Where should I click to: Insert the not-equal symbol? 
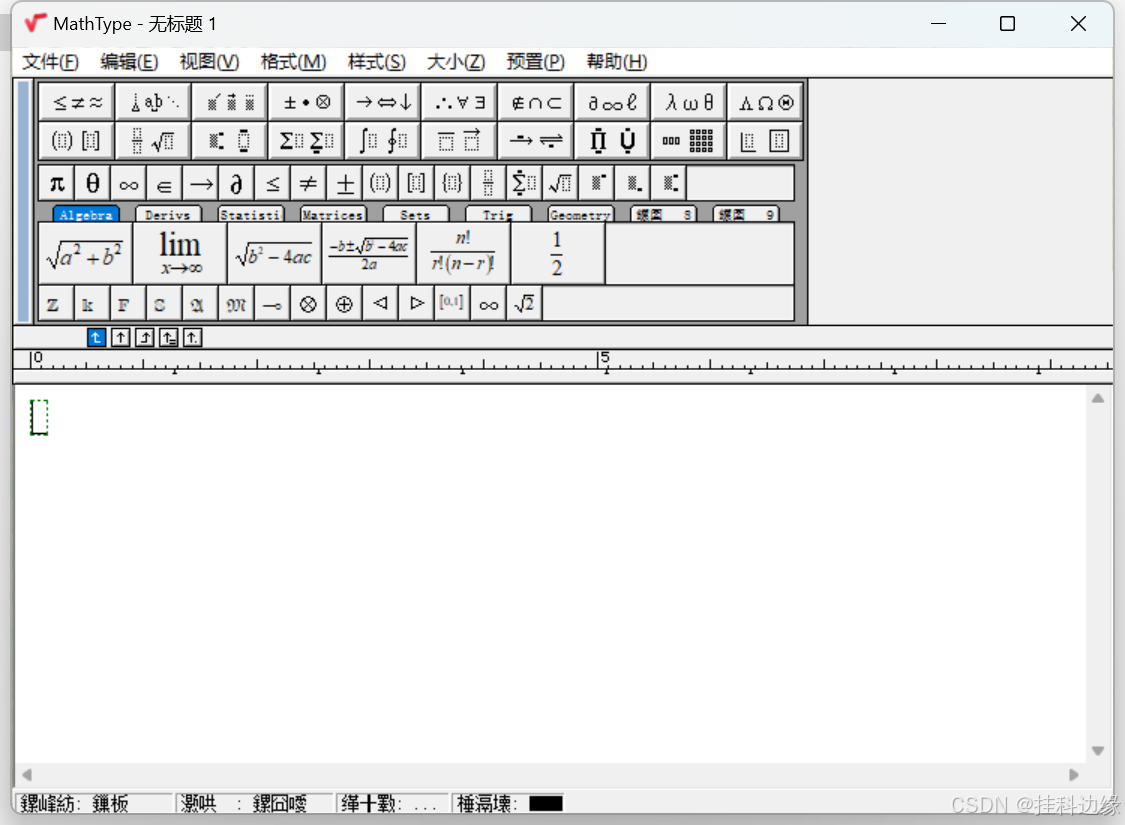coord(309,184)
